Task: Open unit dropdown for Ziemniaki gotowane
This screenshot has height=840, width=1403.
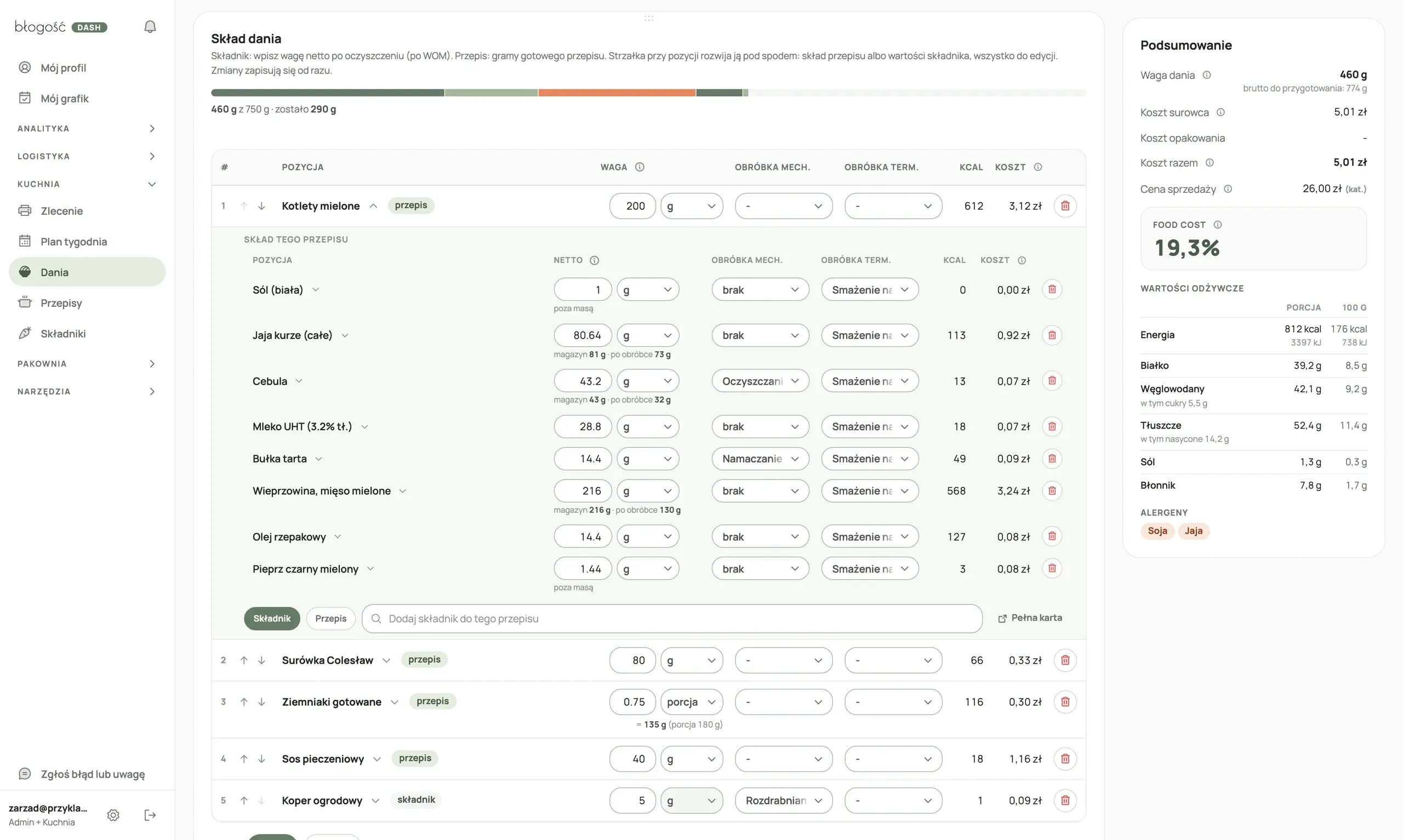Action: click(x=692, y=702)
